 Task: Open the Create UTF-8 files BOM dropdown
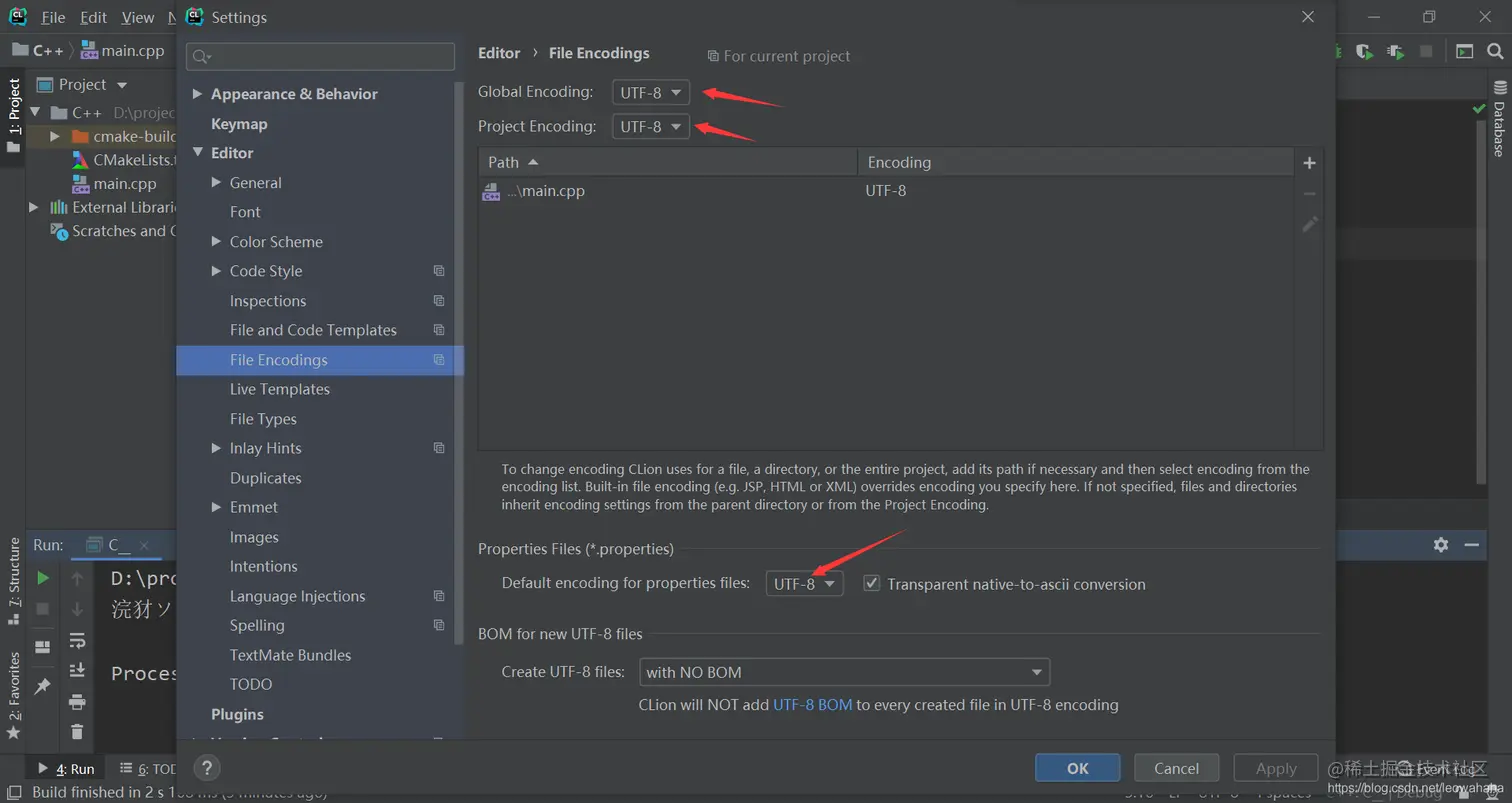tap(844, 672)
